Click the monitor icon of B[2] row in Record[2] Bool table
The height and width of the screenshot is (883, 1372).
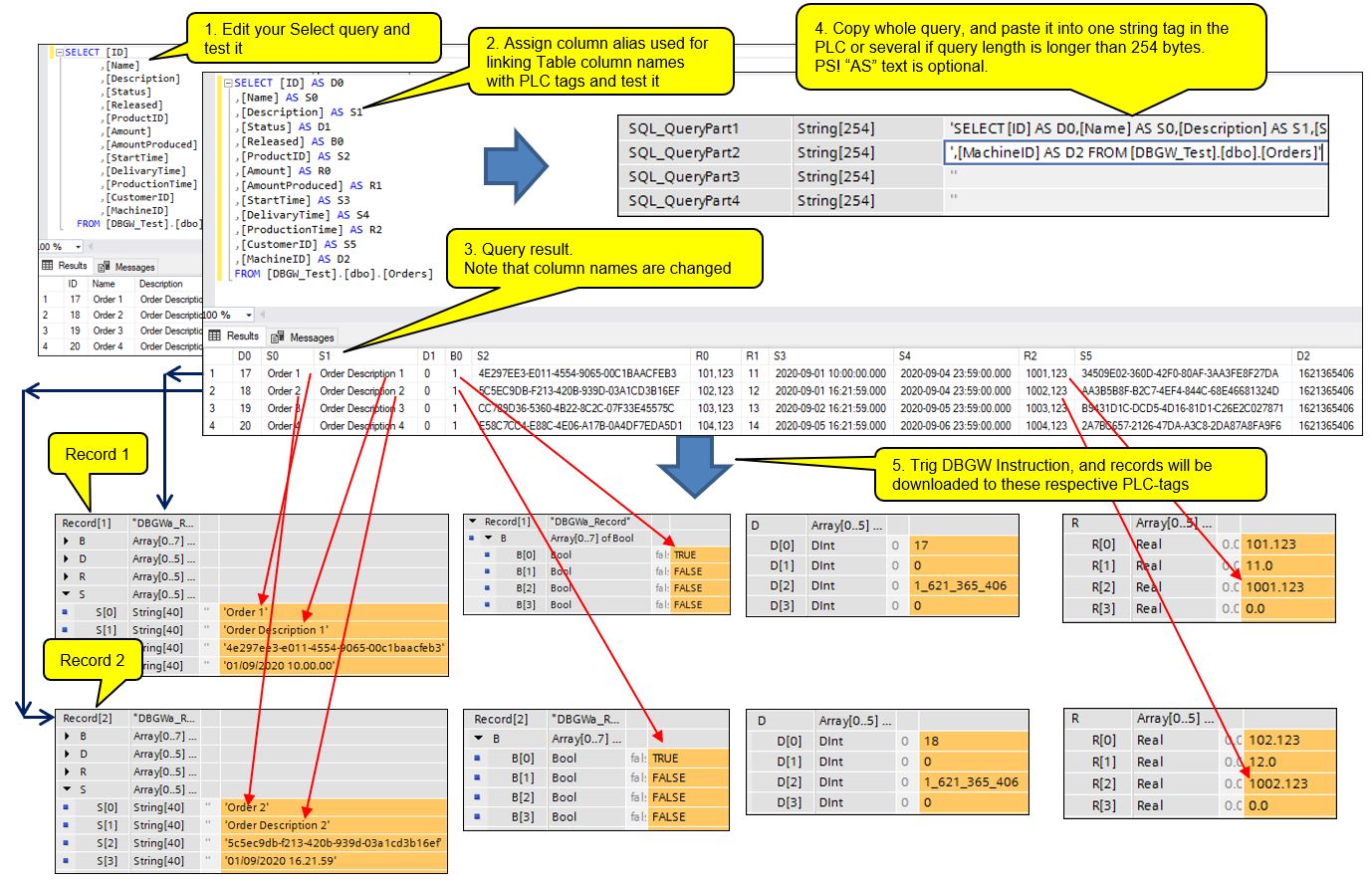[477, 797]
